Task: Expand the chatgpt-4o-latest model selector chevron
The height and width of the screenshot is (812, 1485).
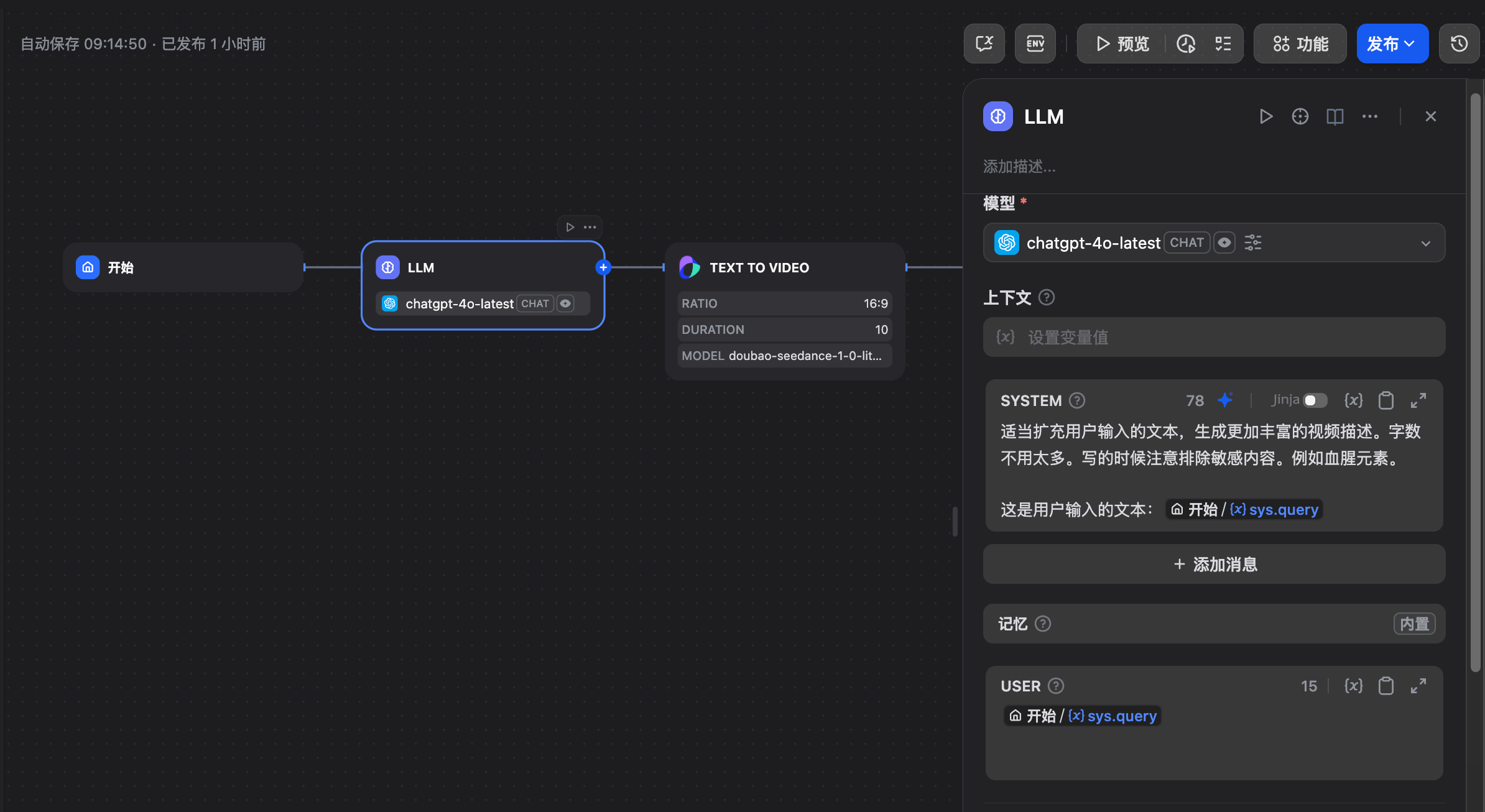Action: point(1426,243)
